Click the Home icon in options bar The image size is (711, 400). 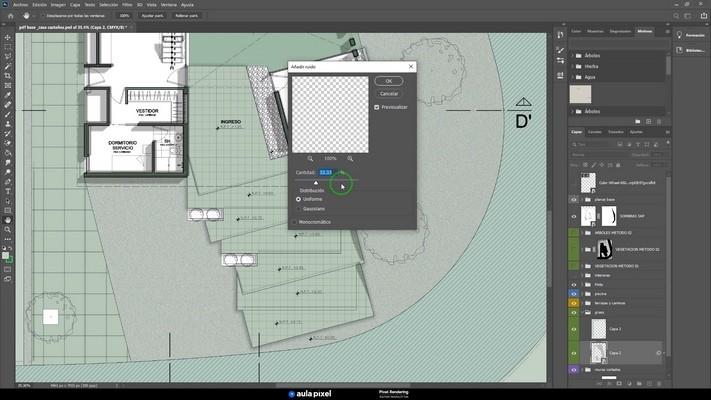click(x=10, y=15)
